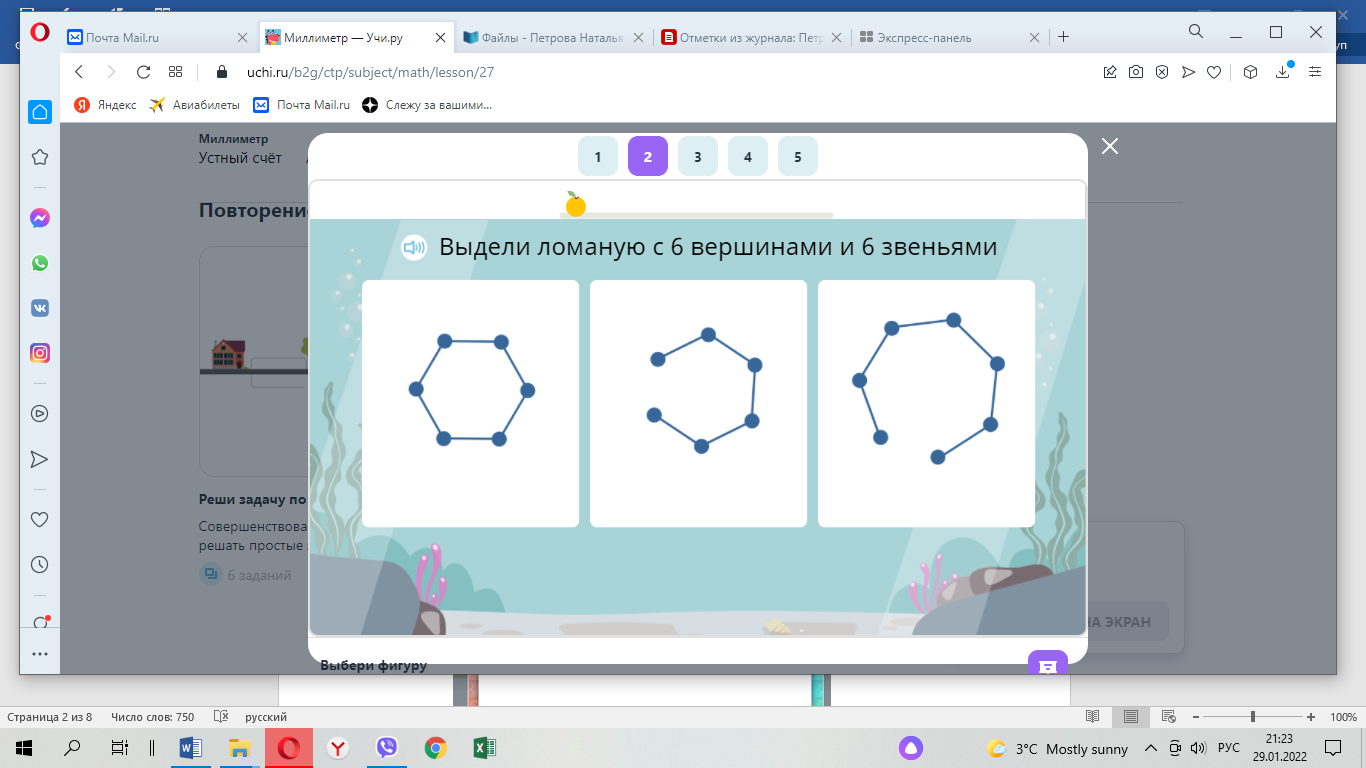Viewport: 1366px width, 768px height.
Task: Click the orange progress marker
Action: (x=575, y=205)
